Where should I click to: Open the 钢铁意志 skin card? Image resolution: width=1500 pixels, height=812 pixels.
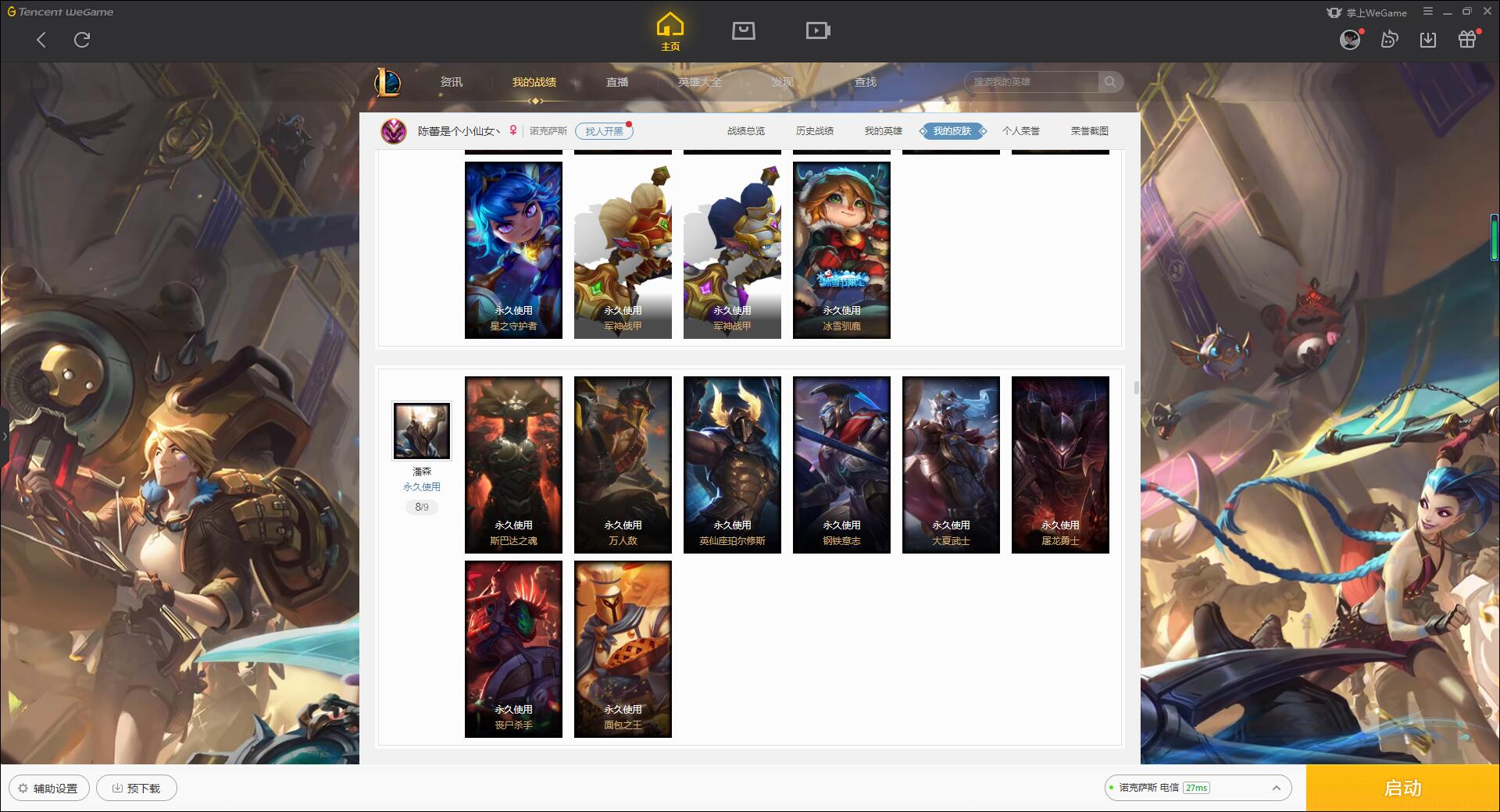click(841, 465)
